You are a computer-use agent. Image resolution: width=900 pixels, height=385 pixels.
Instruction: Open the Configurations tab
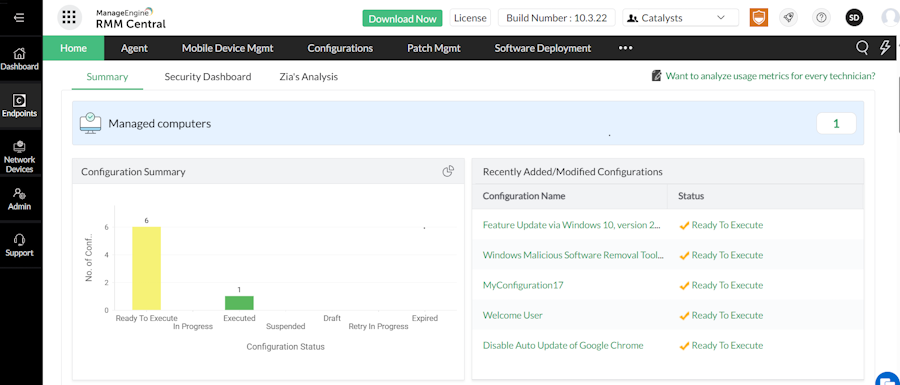coord(340,48)
